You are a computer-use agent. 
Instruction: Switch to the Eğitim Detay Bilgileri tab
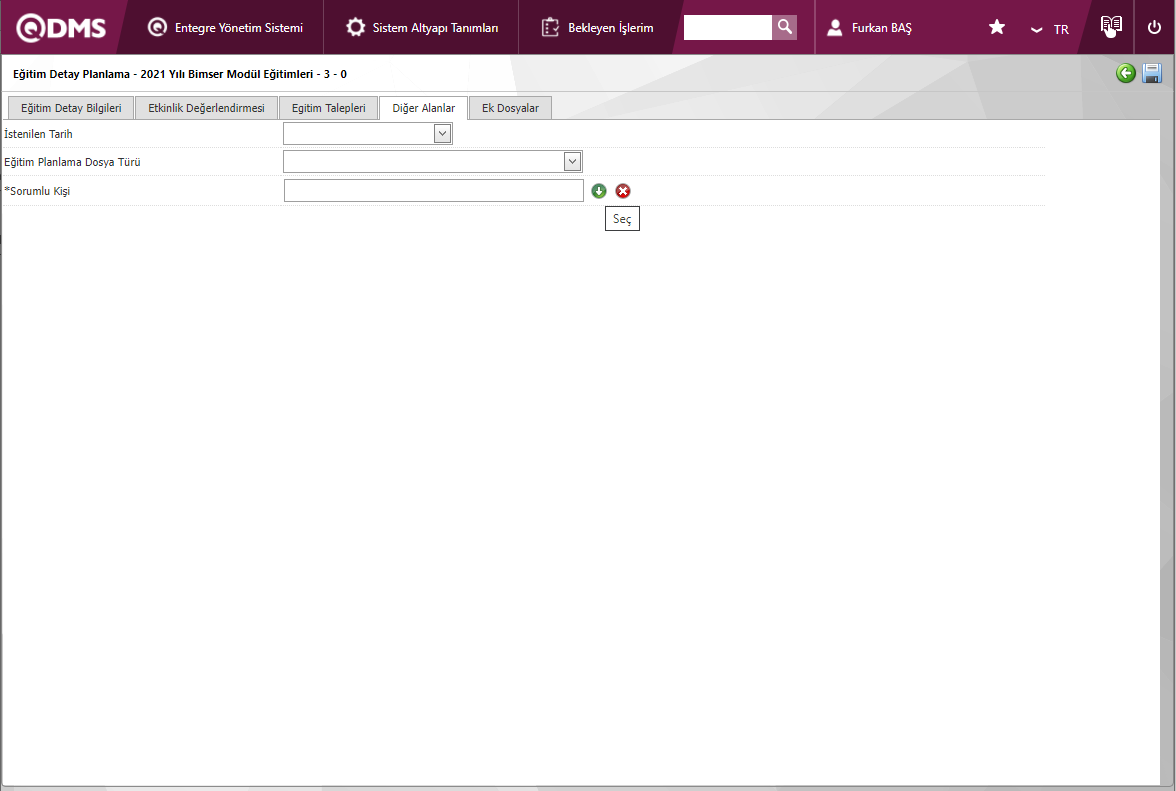pyautogui.click(x=71, y=108)
